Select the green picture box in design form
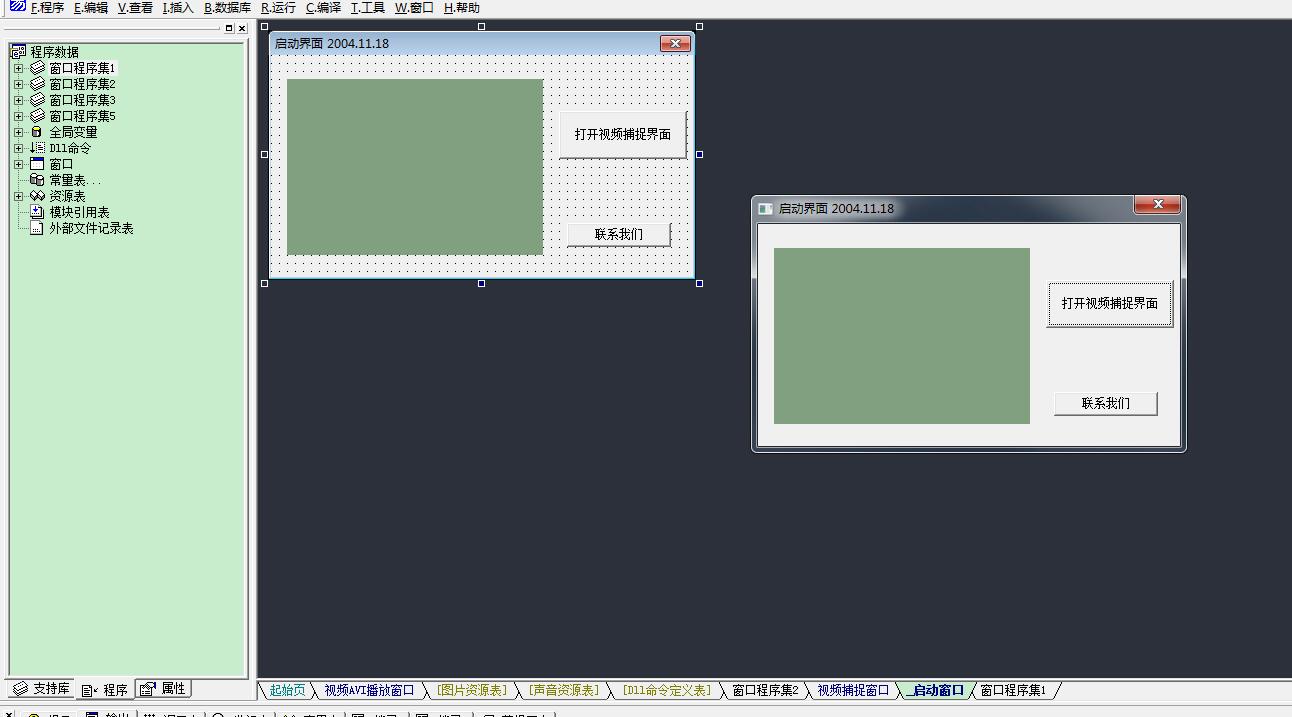Screen dimensions: 1292x717 click(415, 167)
